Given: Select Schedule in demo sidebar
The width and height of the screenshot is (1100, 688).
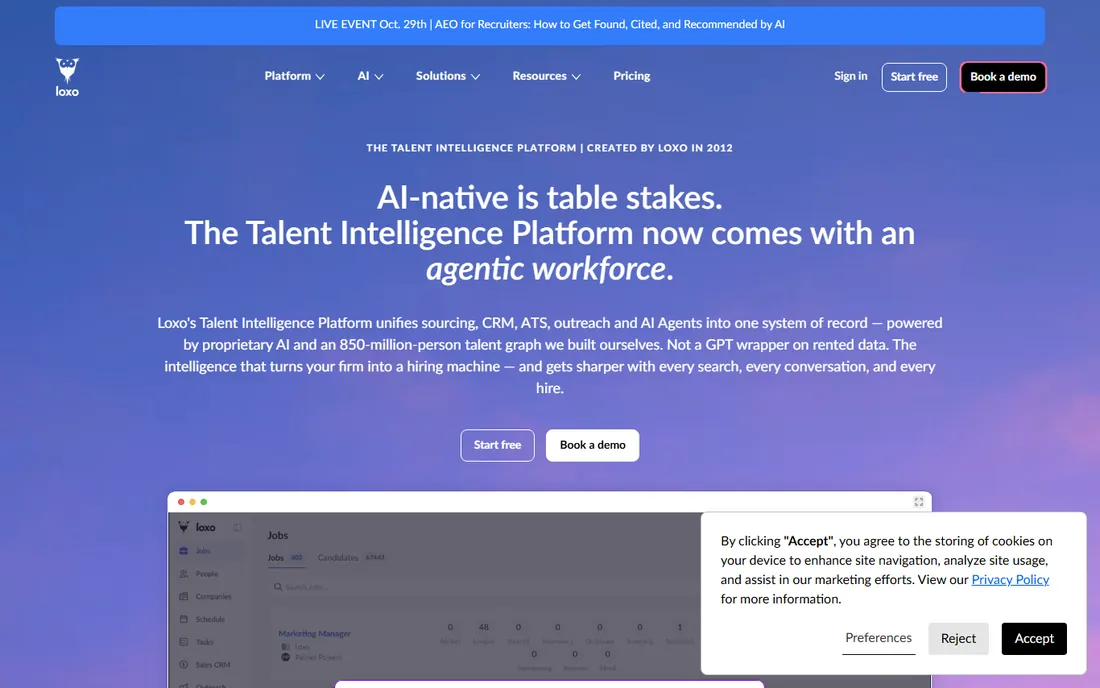Looking at the screenshot, I should 210,619.
